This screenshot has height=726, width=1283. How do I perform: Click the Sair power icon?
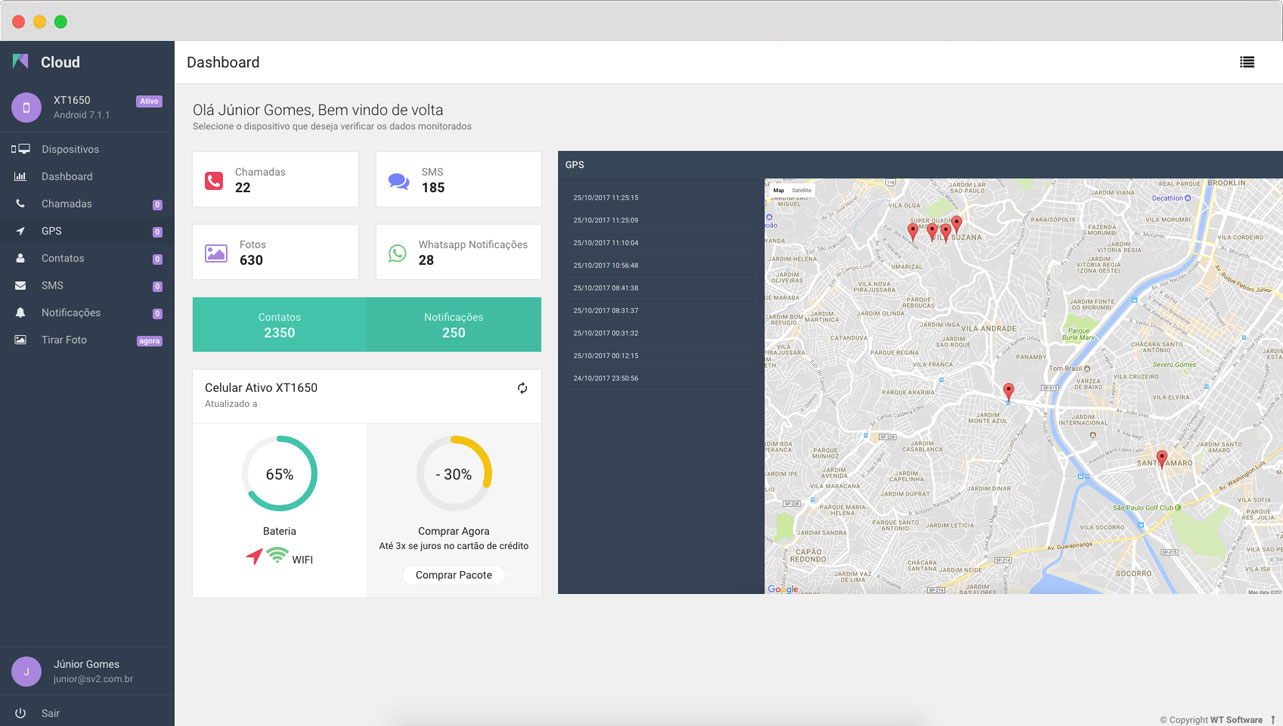coord(20,713)
